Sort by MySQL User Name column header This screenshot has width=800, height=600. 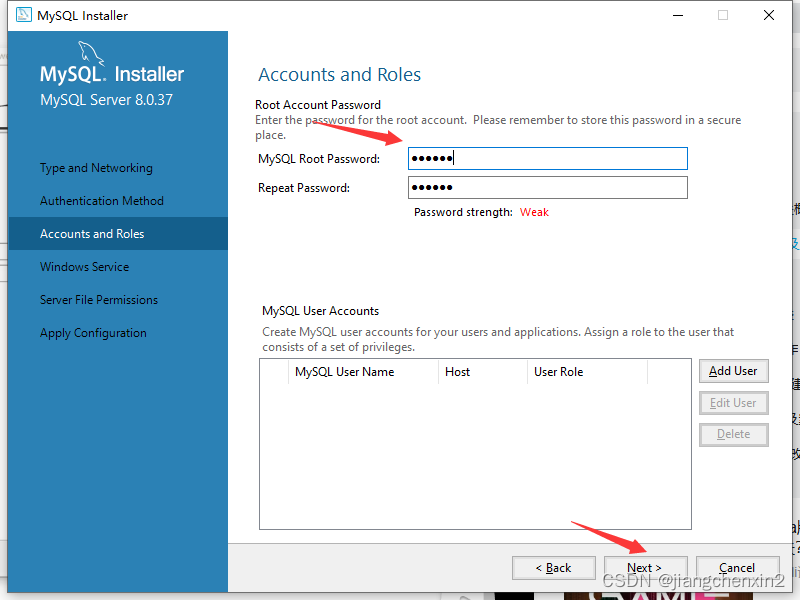363,372
